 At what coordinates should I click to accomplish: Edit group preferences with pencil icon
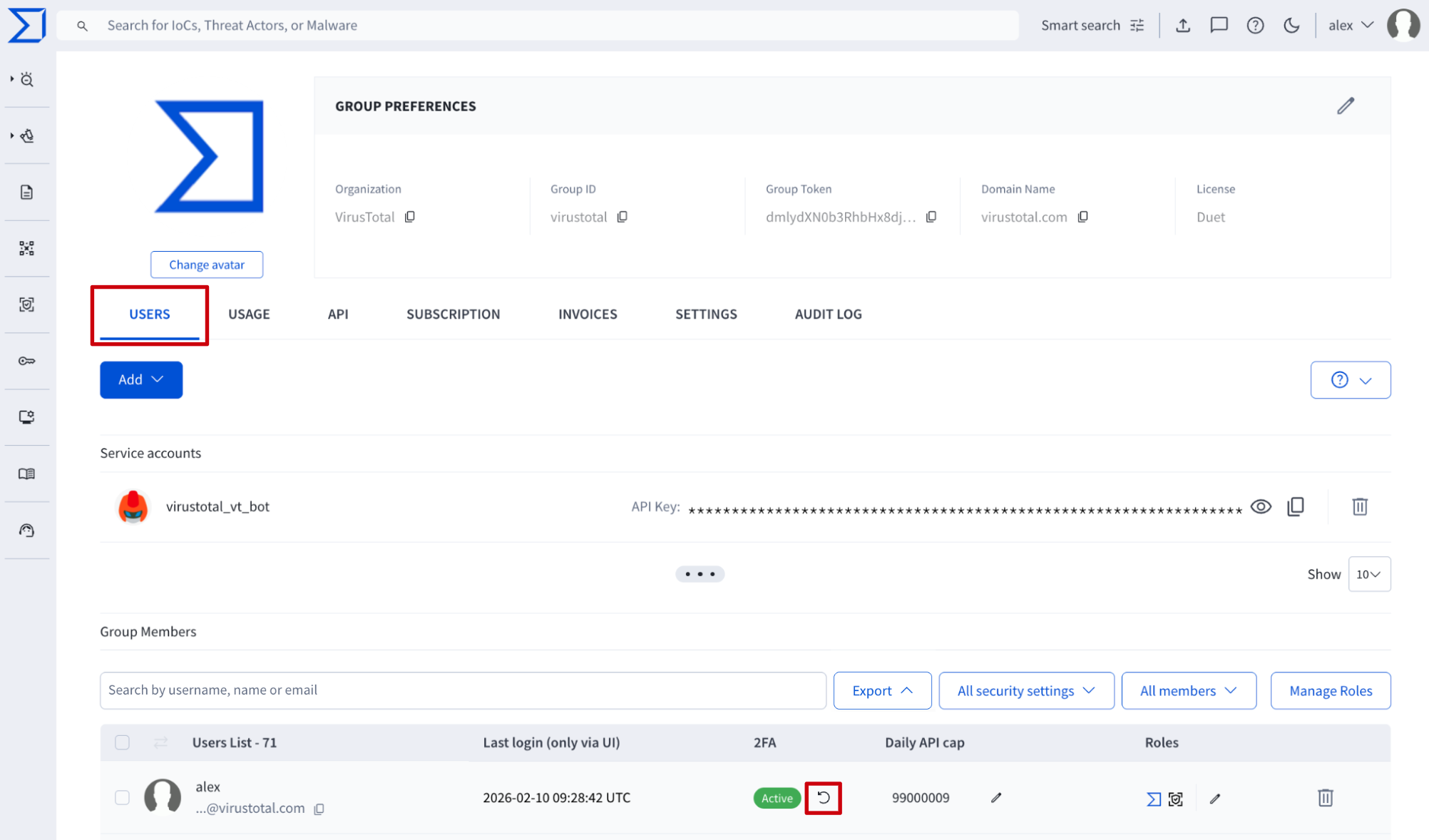tap(1345, 106)
